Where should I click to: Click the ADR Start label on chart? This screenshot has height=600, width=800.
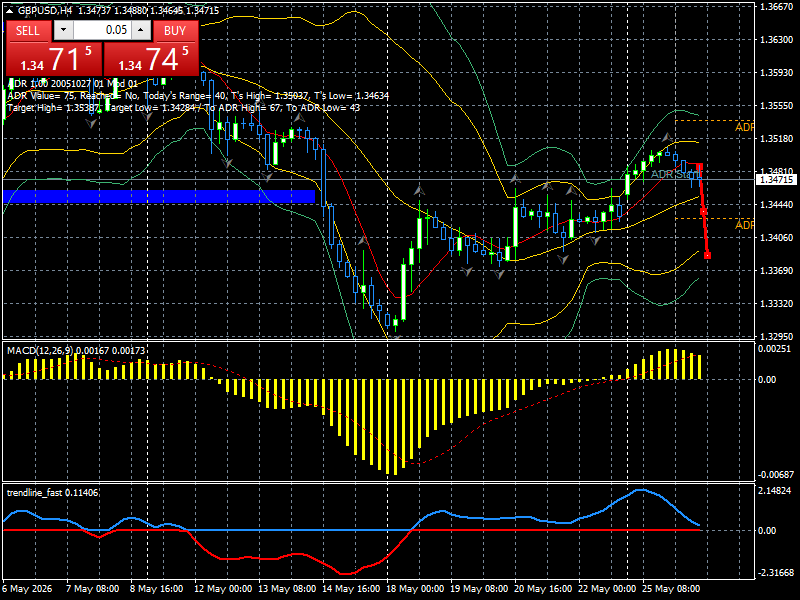[676, 174]
